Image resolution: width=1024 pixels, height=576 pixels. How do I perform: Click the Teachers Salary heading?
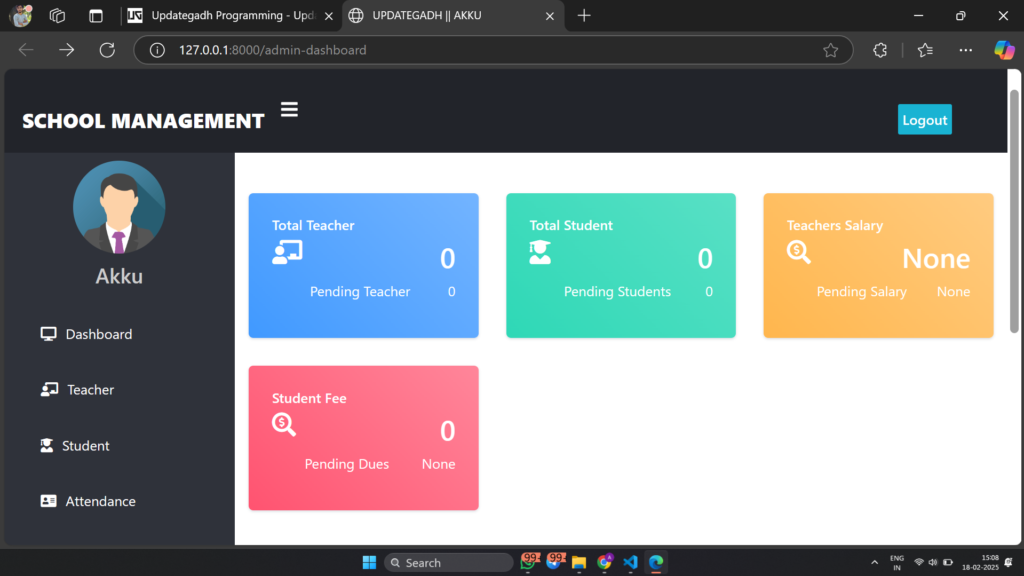835,225
